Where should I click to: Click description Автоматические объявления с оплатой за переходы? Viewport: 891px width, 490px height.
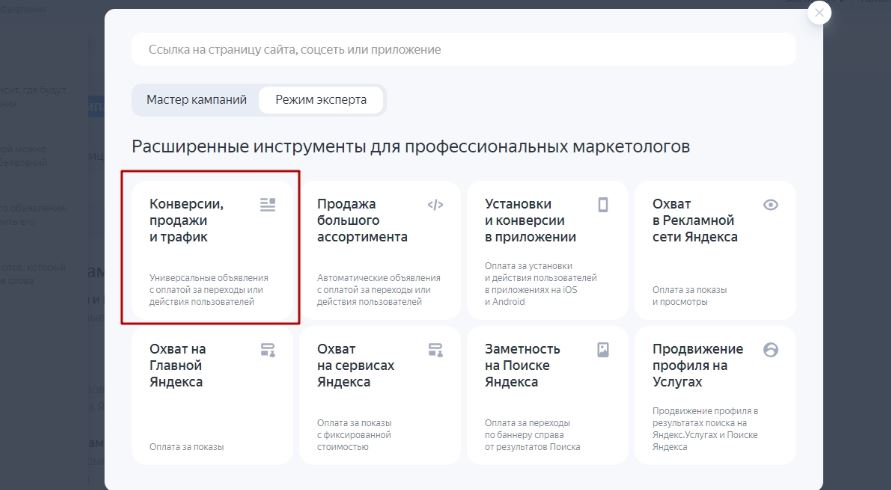coord(378,290)
